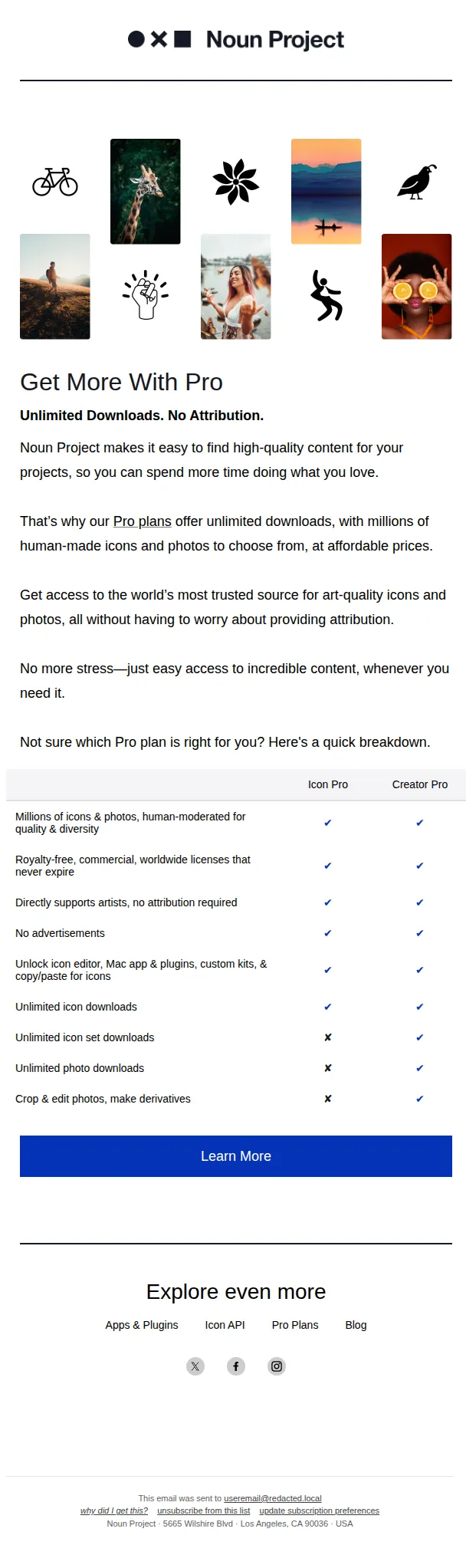Open the Blog footer link

tap(356, 1325)
